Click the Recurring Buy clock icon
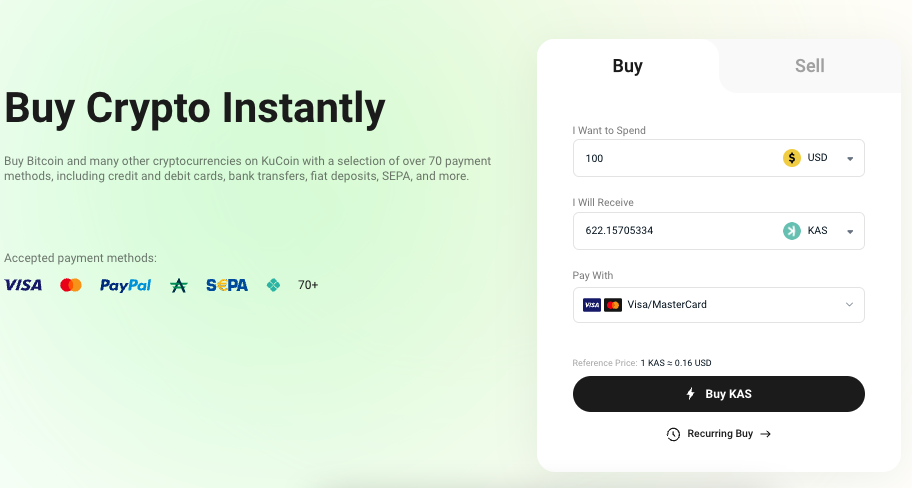This screenshot has width=912, height=488. pyautogui.click(x=674, y=434)
